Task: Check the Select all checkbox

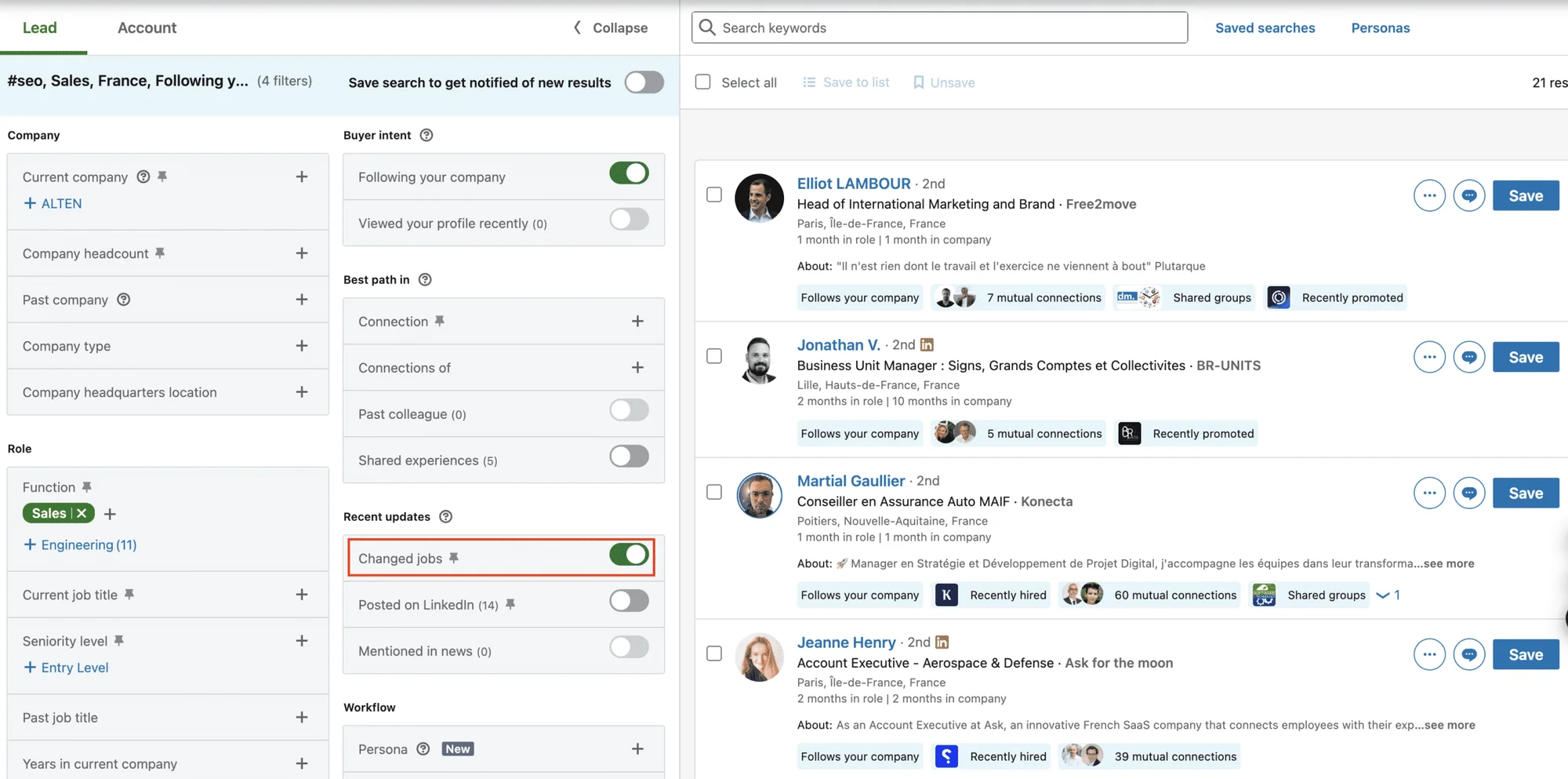Action: (x=703, y=82)
